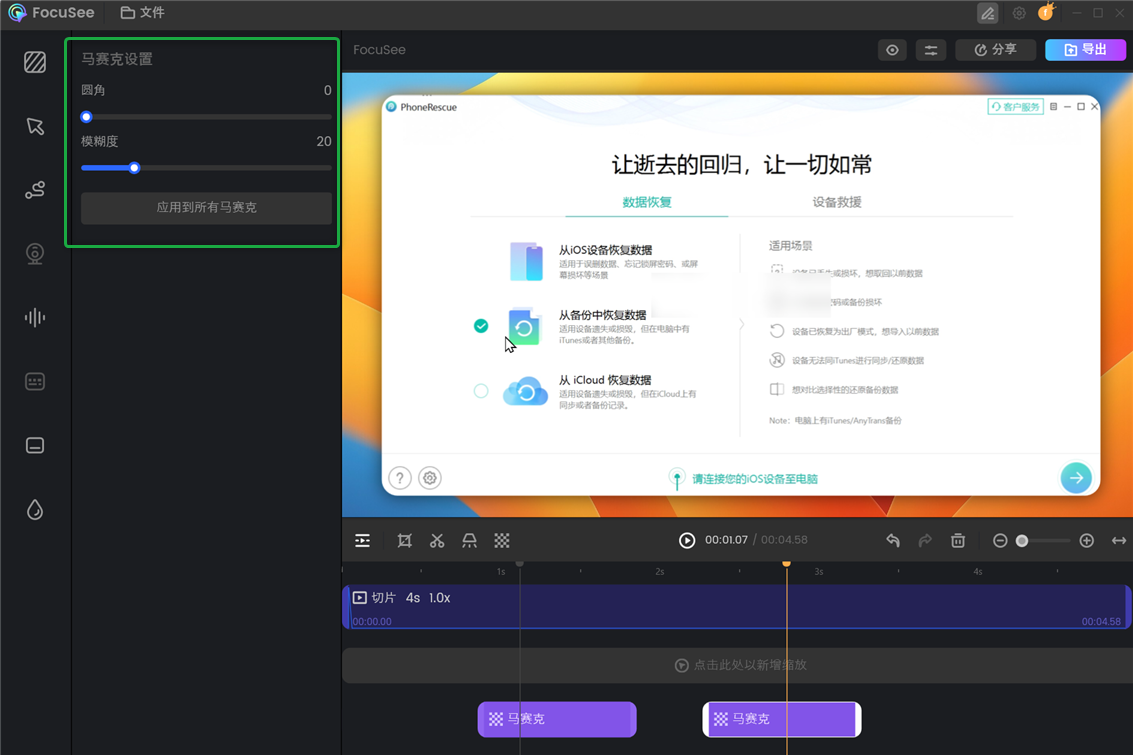Viewport: 1133px width, 755px height.
Task: Switch to 设备救援 tab in PhoneRescue
Action: pyautogui.click(x=837, y=202)
